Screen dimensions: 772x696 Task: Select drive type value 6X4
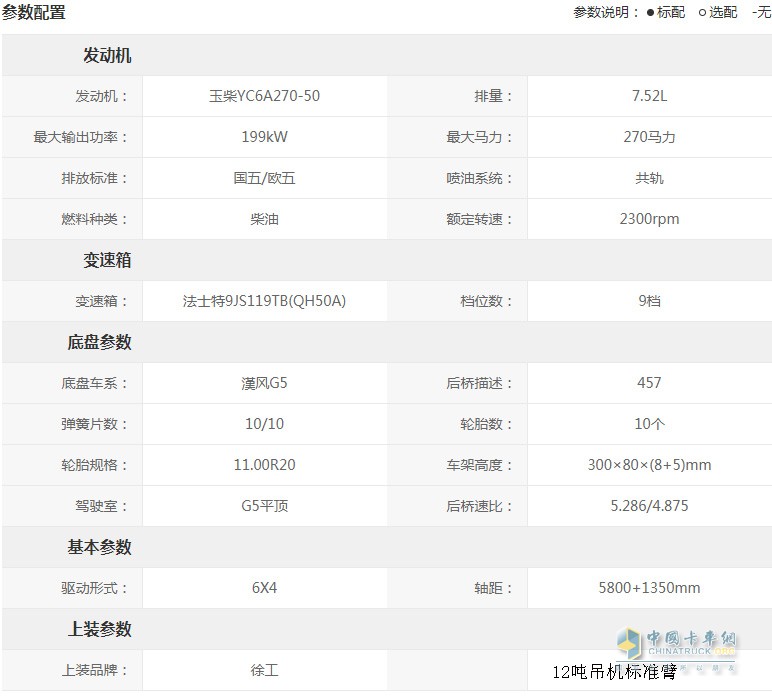coord(264,588)
